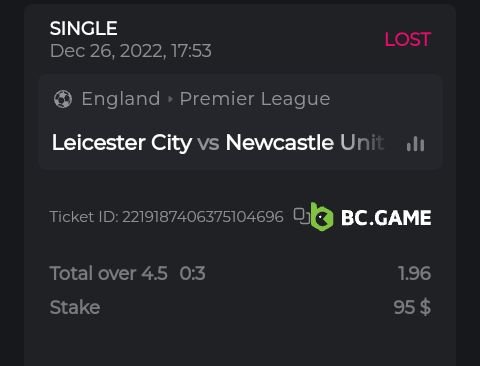The image size is (480, 366).
Task: Select the Leicester City team name
Action: (x=122, y=143)
